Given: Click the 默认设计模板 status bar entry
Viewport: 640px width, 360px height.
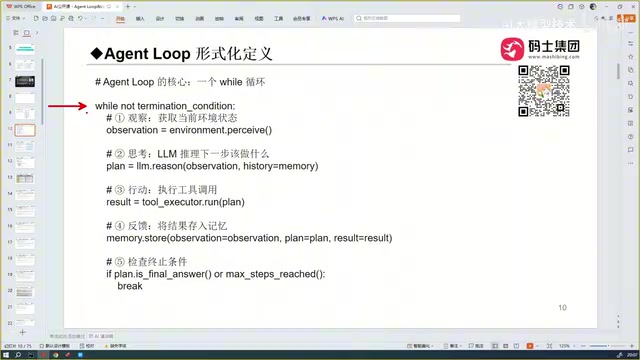Looking at the screenshot, I should click(x=55, y=346).
